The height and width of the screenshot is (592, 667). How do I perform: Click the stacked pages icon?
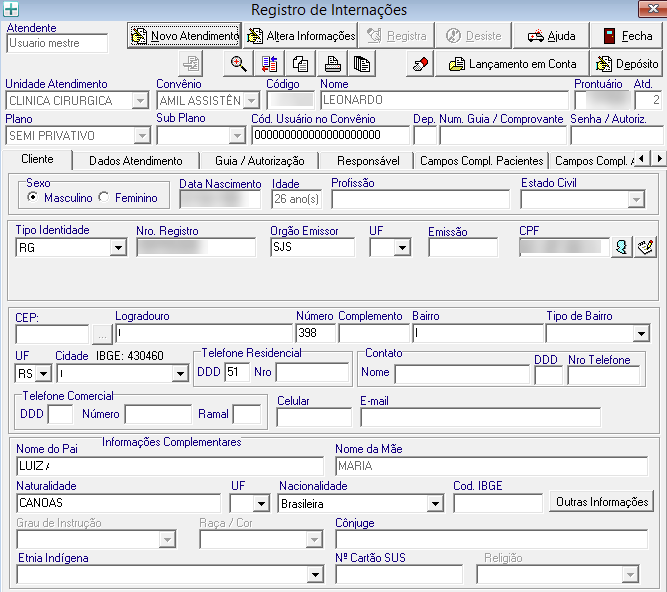pyautogui.click(x=362, y=64)
